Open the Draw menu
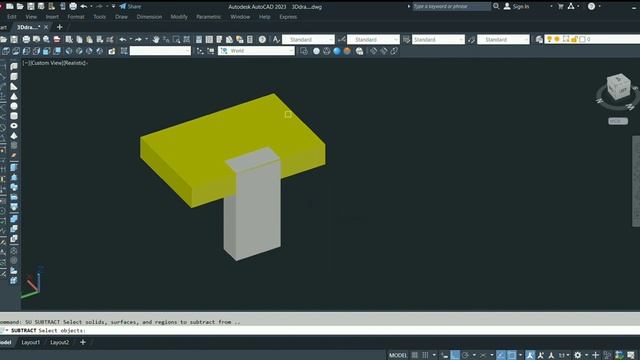 point(121,17)
